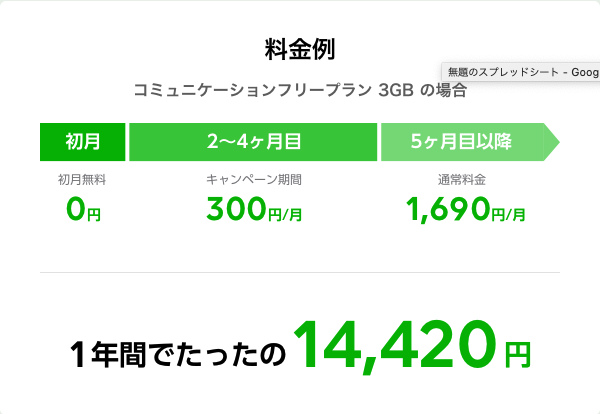Click the 5ヶ月目以降 arrow segment

tap(470, 142)
